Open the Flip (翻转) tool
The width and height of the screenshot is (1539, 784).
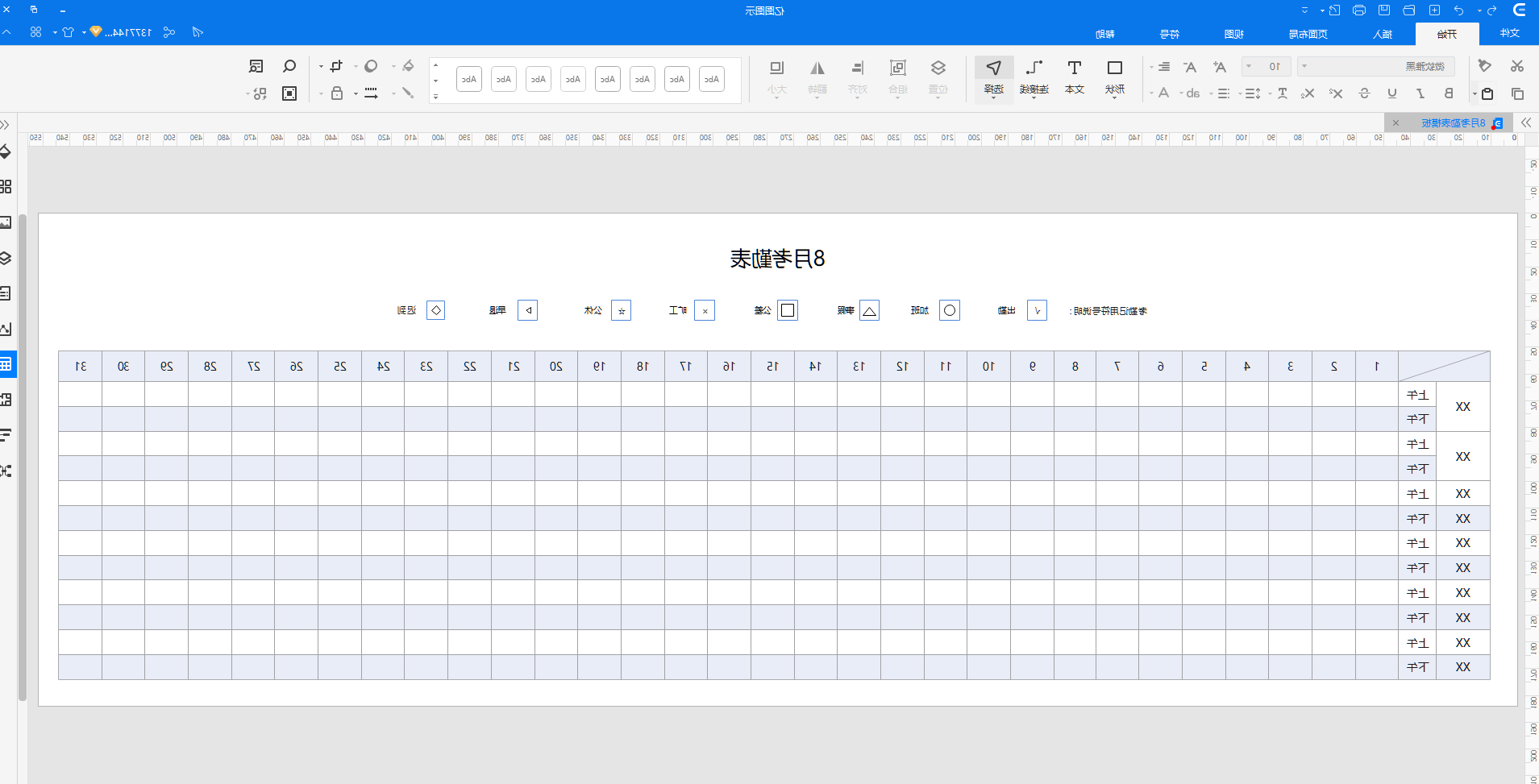pyautogui.click(x=817, y=77)
